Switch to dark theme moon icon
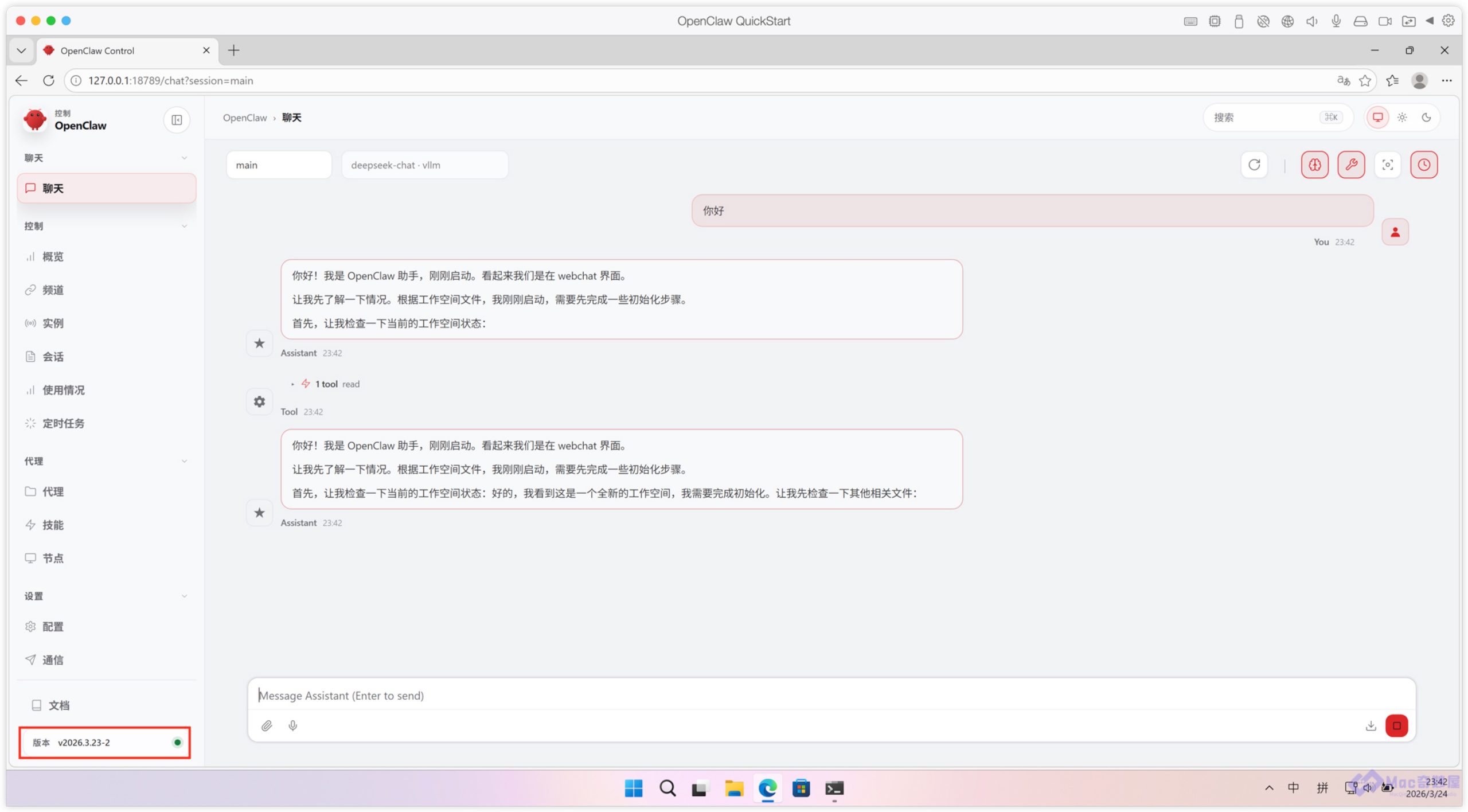The height and width of the screenshot is (812, 1468). tap(1427, 118)
